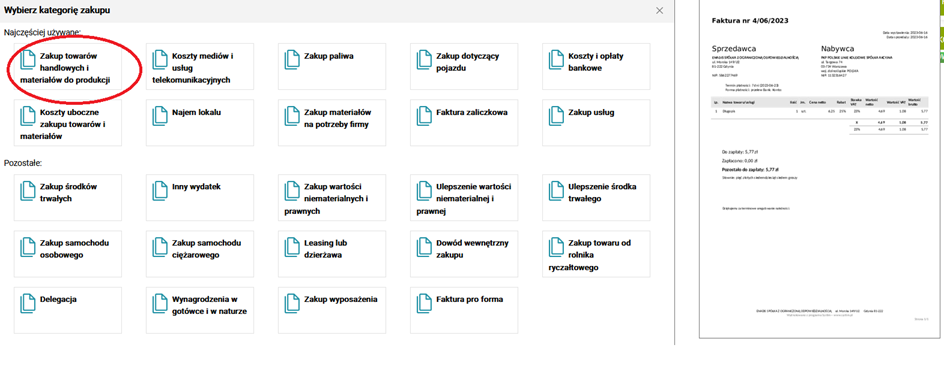Screen dimensions: 944x384
Task: Click the Faktura nr 4/06/2023 heading
Action: click(x=750, y=21)
